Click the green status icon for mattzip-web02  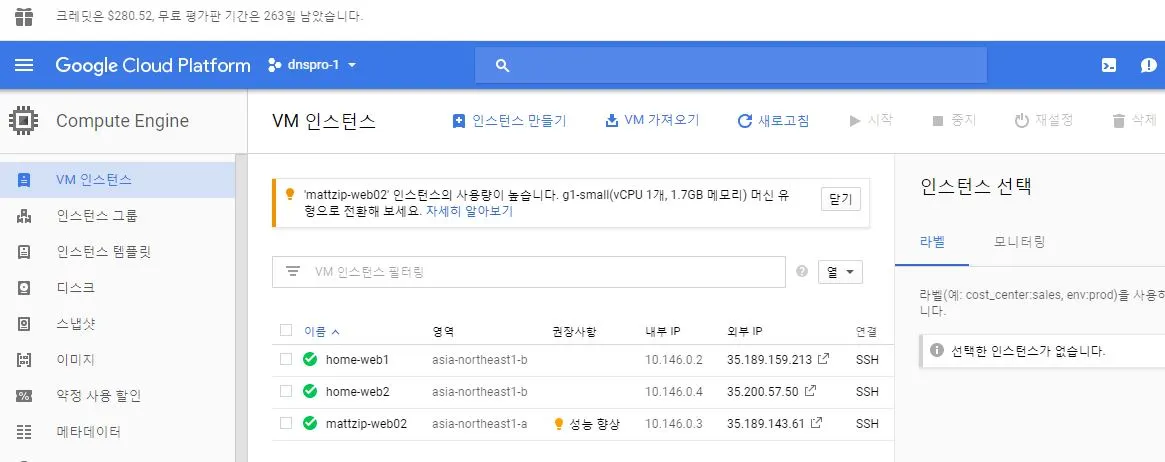click(x=311, y=423)
